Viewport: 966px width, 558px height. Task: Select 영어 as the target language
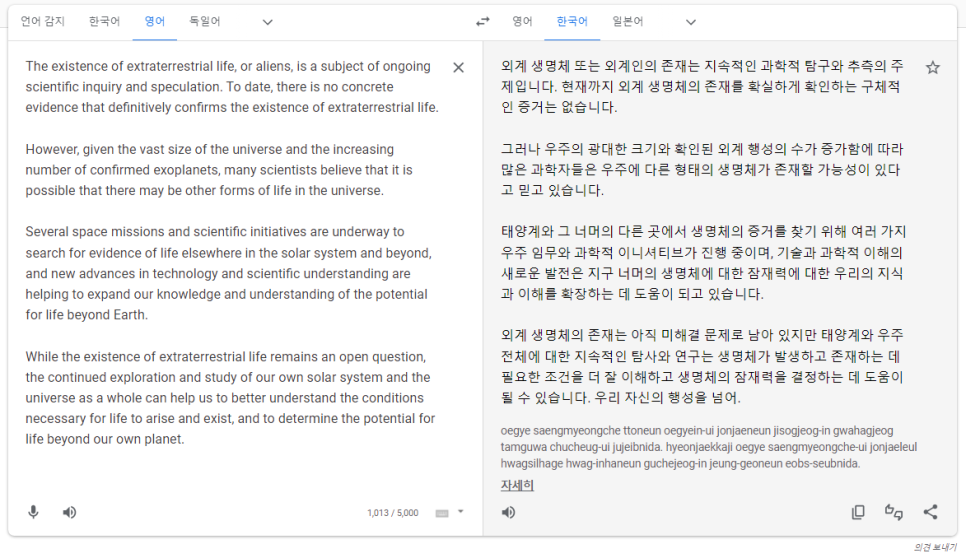(522, 22)
